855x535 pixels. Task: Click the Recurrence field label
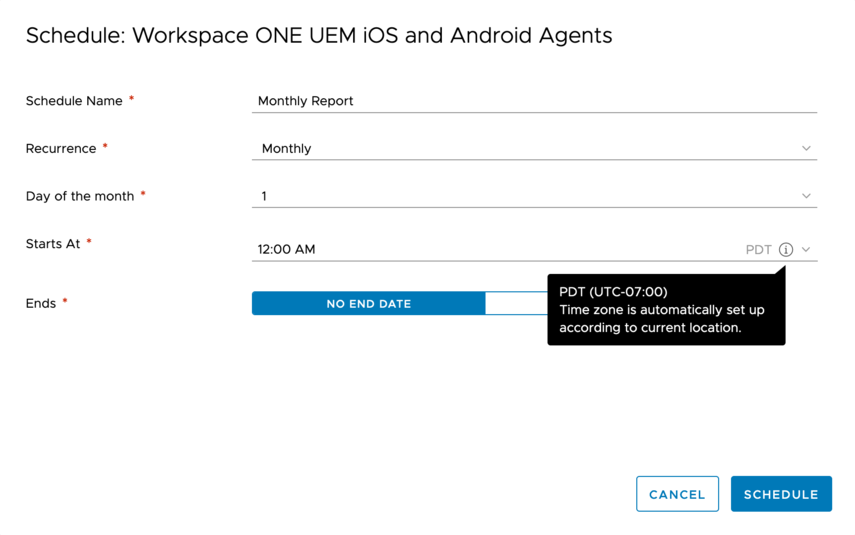(61, 149)
